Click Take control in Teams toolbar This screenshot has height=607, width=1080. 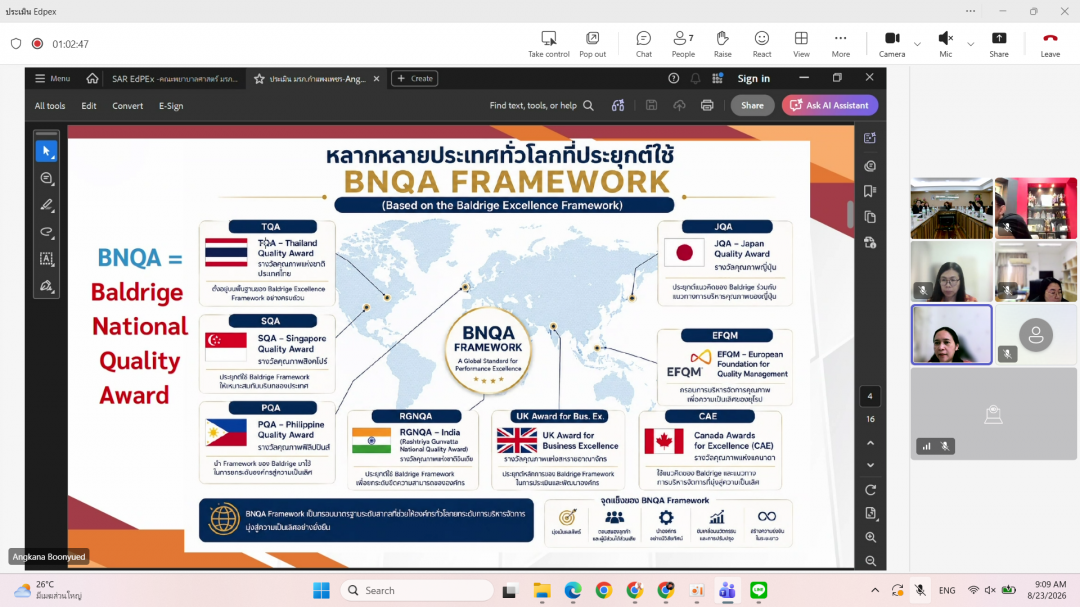coord(548,44)
